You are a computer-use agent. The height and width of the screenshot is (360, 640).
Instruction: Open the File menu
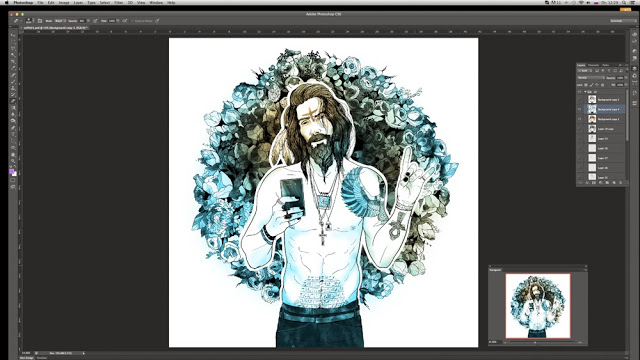point(40,2)
